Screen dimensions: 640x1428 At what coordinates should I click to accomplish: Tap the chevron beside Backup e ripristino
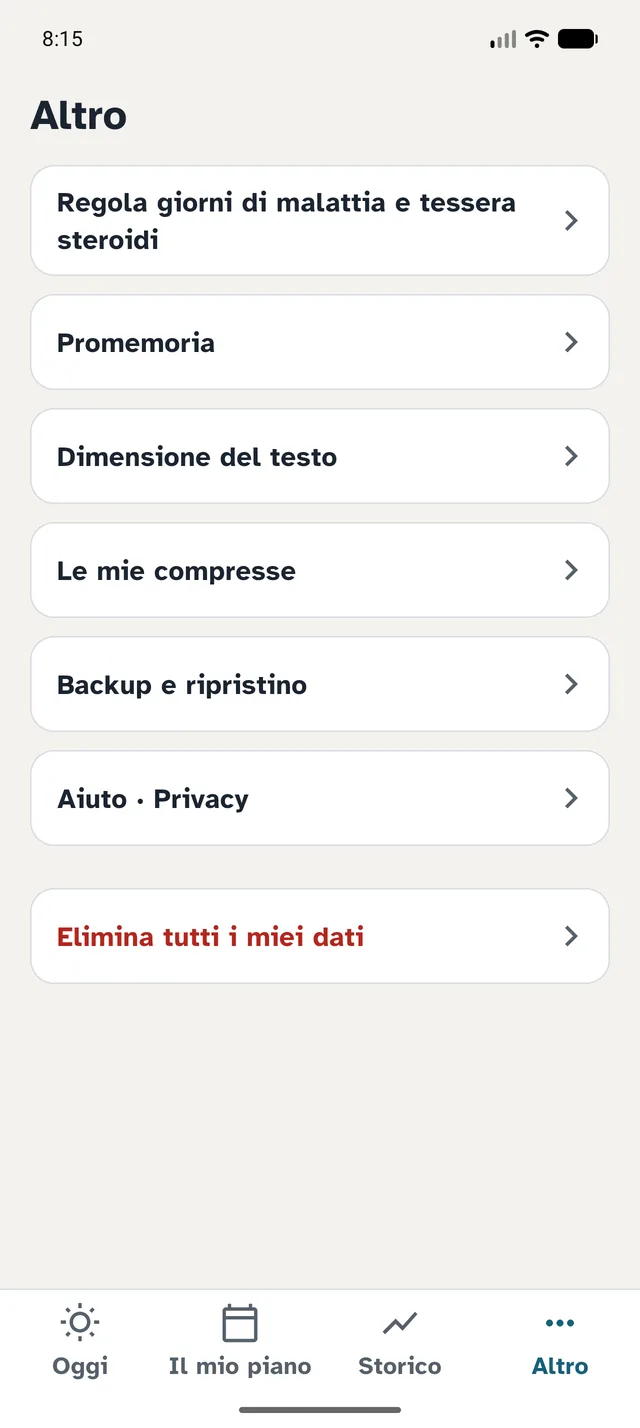[x=571, y=684]
